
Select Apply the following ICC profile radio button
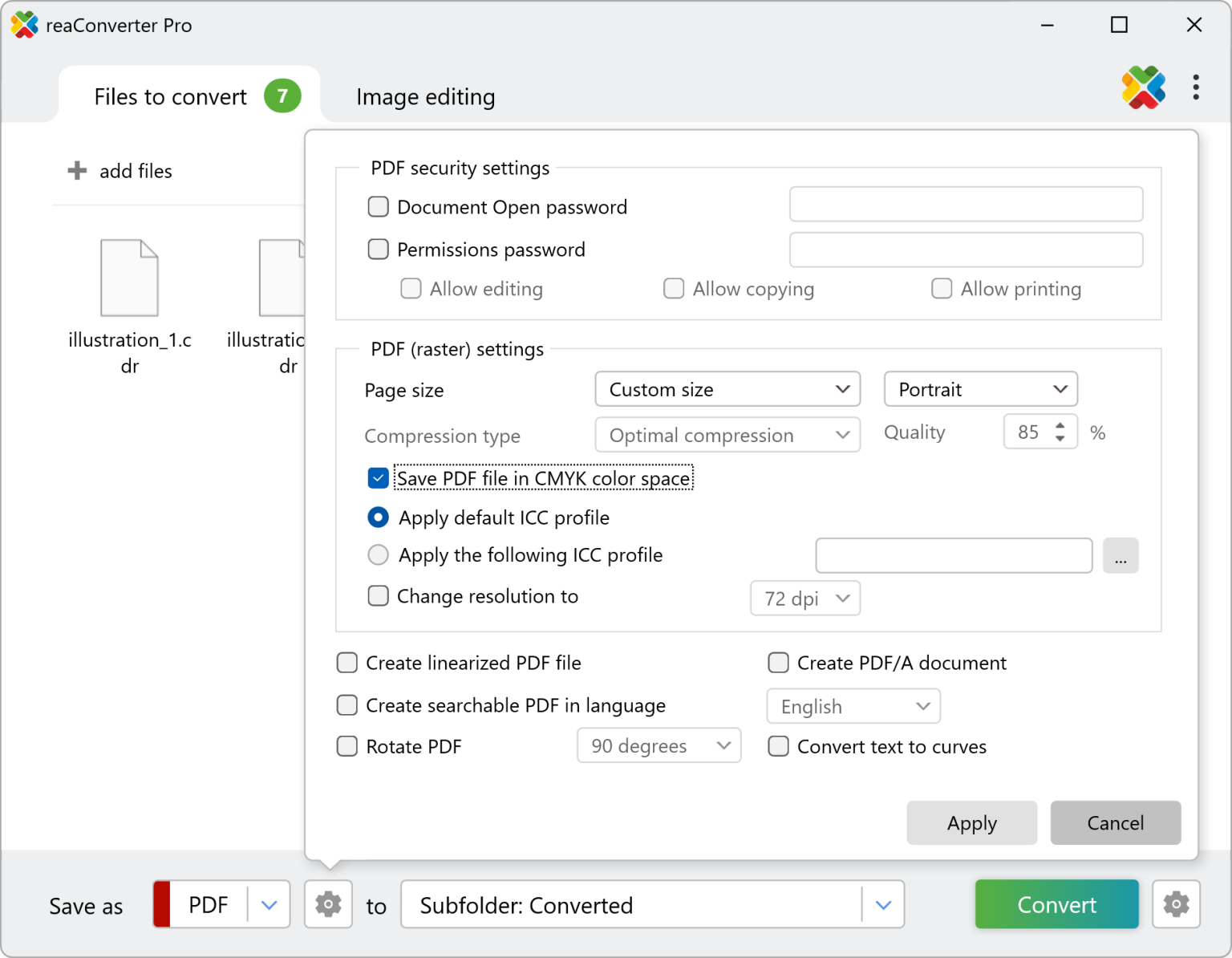coord(378,554)
